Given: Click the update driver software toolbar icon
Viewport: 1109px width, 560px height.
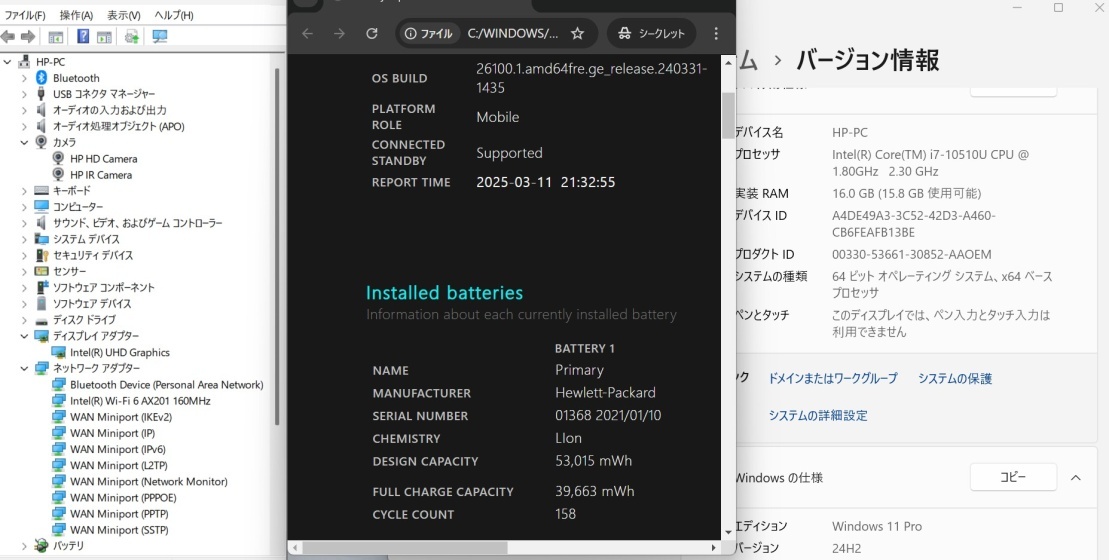Looking at the screenshot, I should (132, 36).
